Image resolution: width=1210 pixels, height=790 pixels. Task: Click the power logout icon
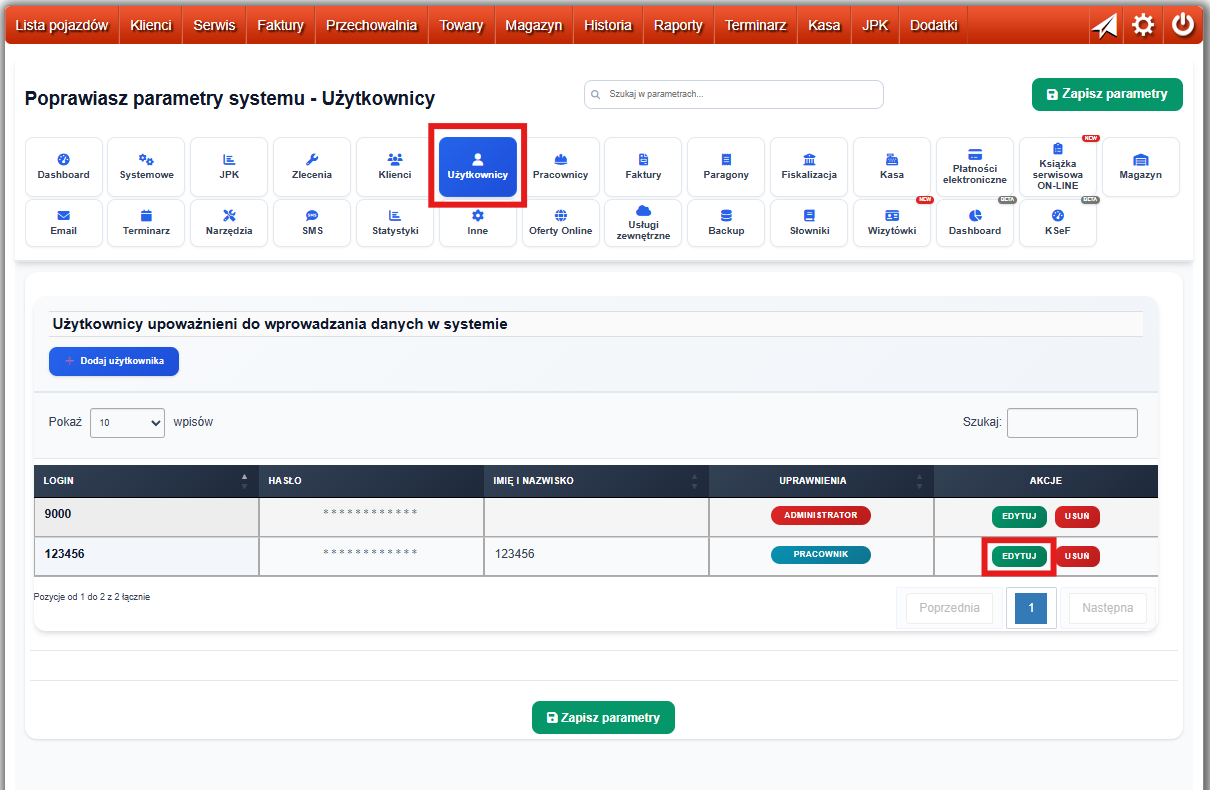[1183, 25]
